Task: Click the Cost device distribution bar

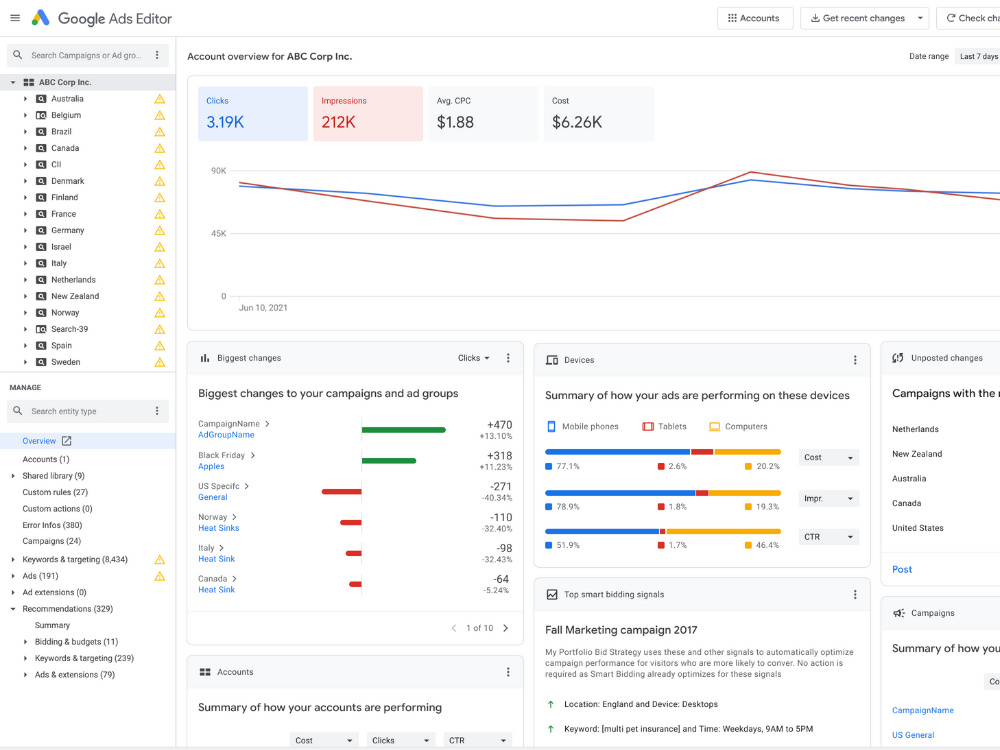Action: coord(663,452)
